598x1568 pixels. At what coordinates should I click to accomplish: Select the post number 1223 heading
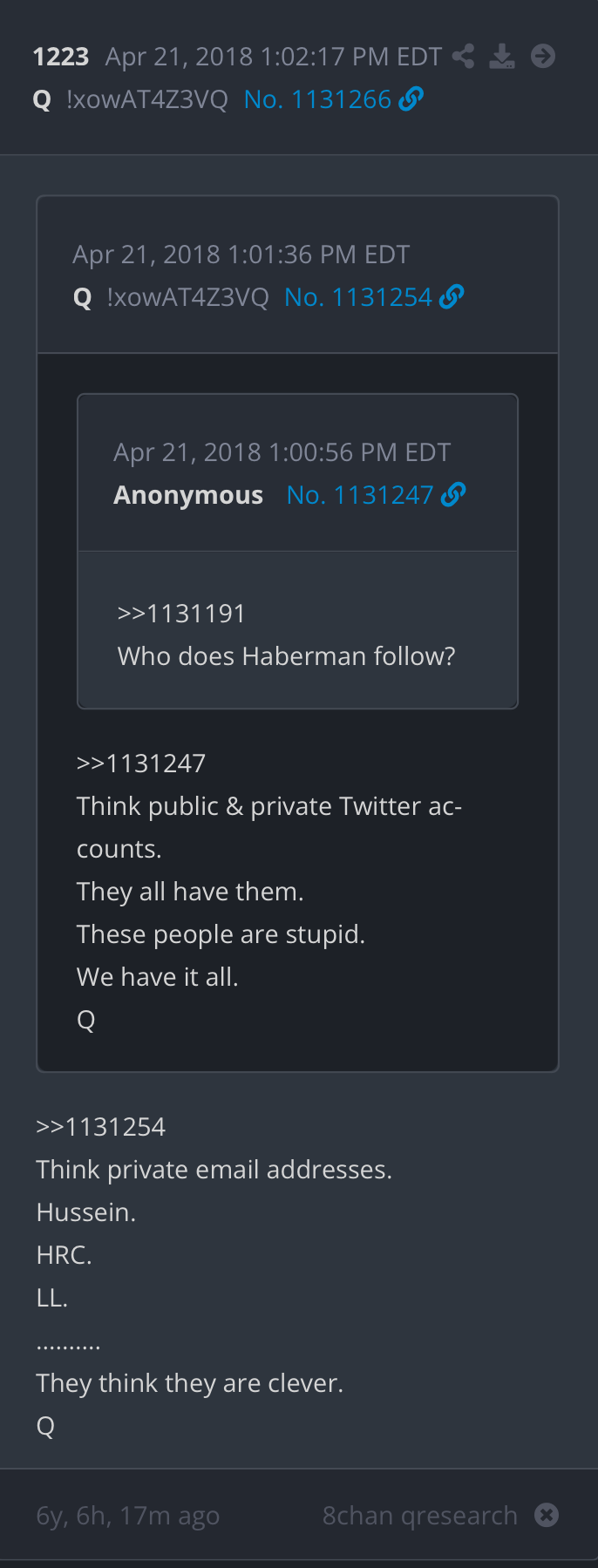60,56
